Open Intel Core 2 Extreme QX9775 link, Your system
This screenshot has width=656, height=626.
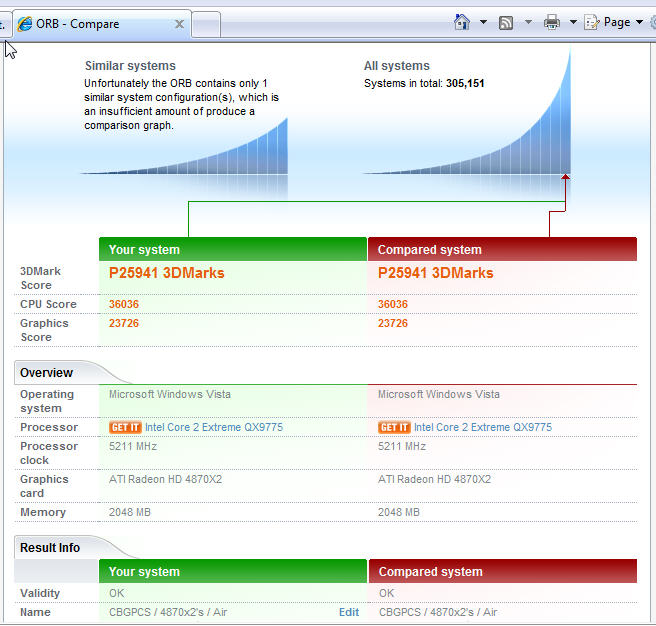point(214,427)
